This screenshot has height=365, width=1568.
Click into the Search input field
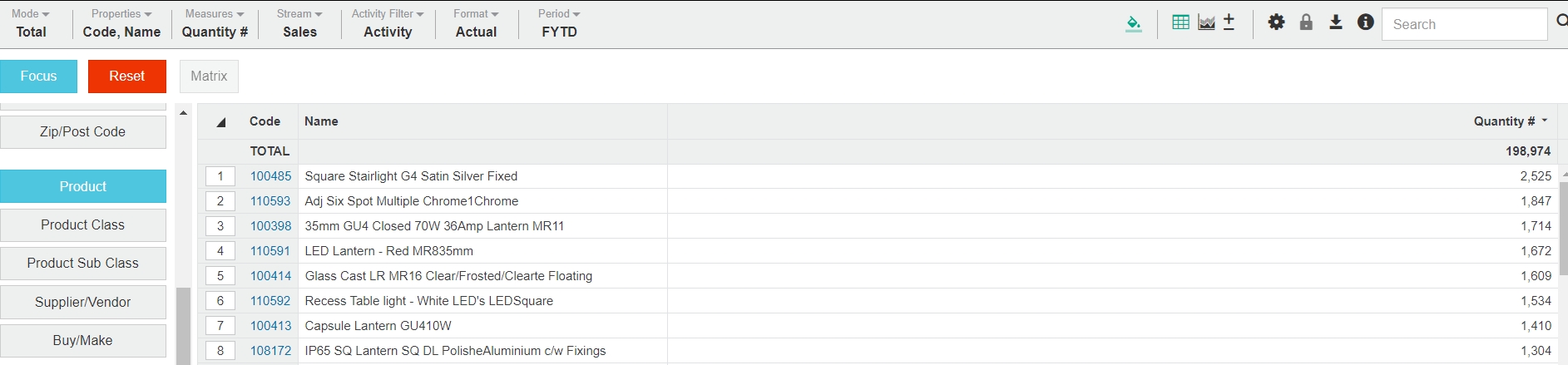point(1463,24)
